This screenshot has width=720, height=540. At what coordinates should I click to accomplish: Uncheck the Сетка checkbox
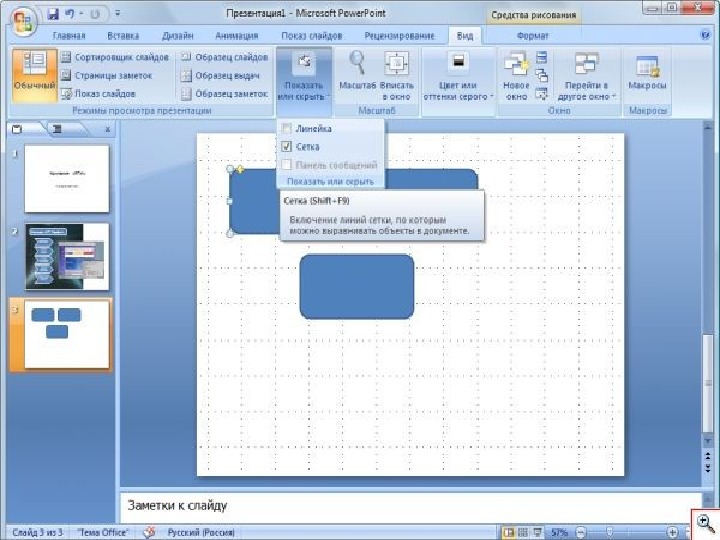tap(287, 146)
